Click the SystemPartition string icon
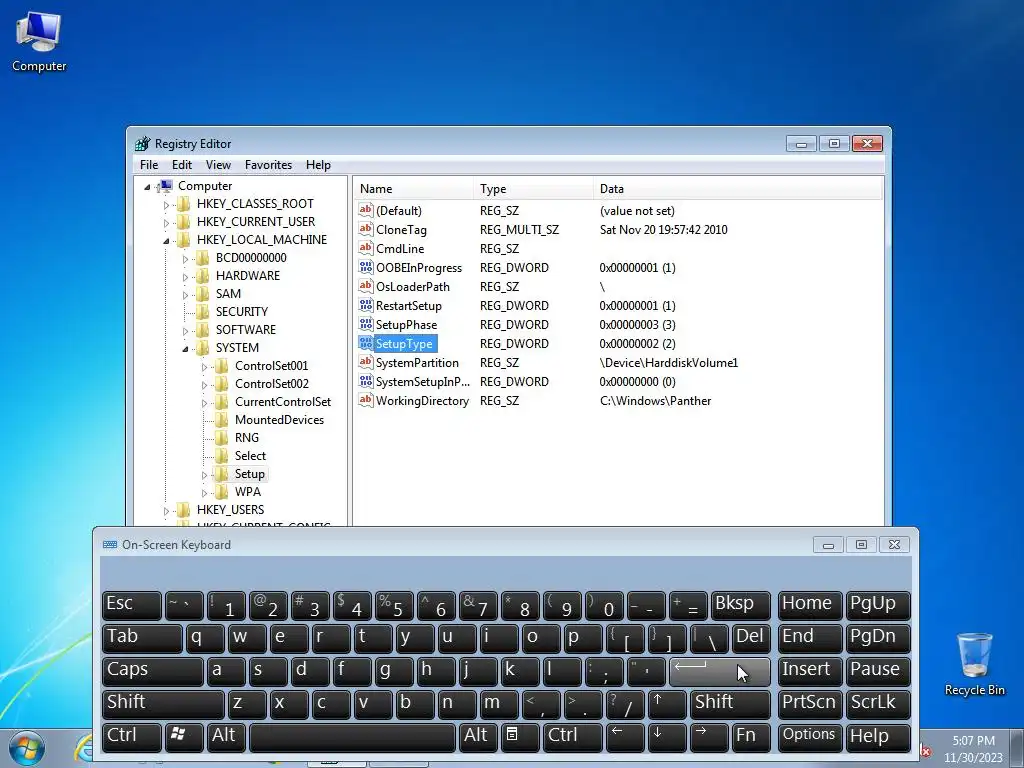 point(366,362)
